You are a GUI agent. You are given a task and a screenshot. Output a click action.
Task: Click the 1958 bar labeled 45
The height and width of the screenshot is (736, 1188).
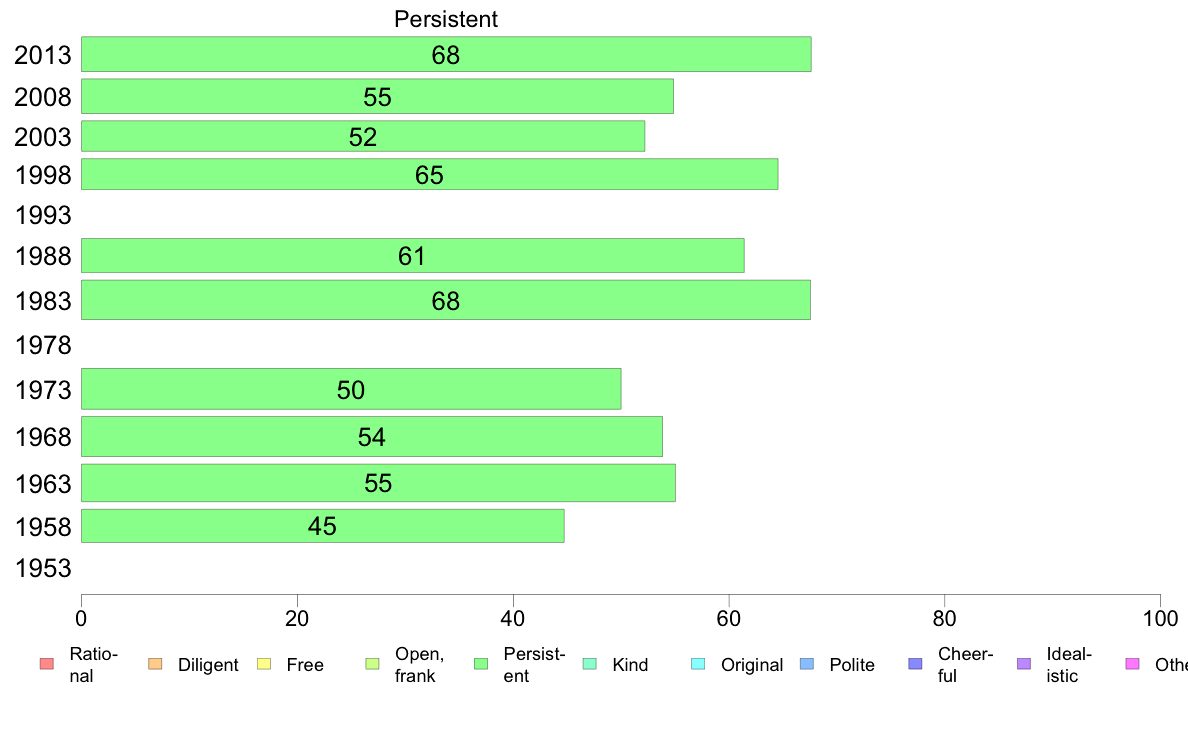(323, 526)
